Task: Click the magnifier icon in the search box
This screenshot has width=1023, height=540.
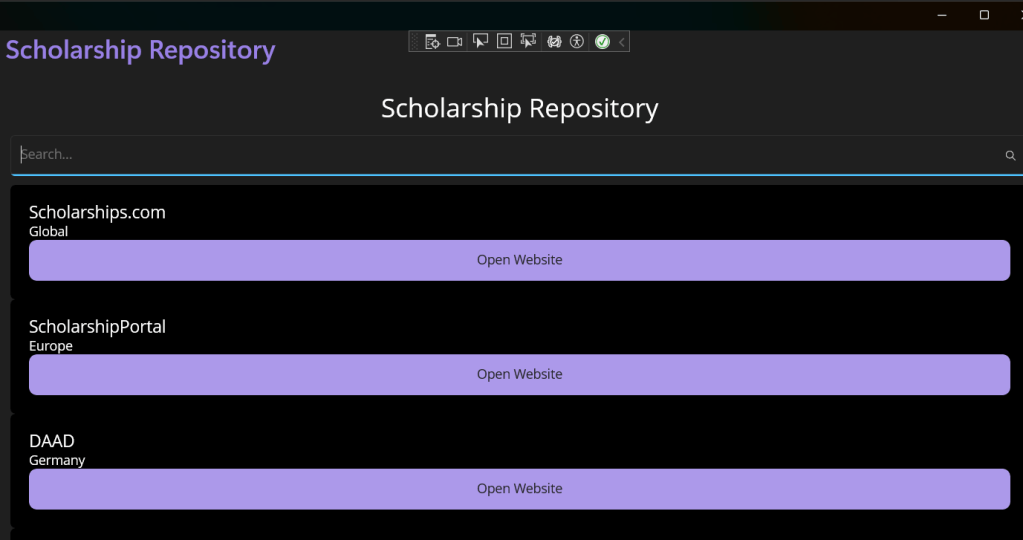Action: pyautogui.click(x=1010, y=155)
